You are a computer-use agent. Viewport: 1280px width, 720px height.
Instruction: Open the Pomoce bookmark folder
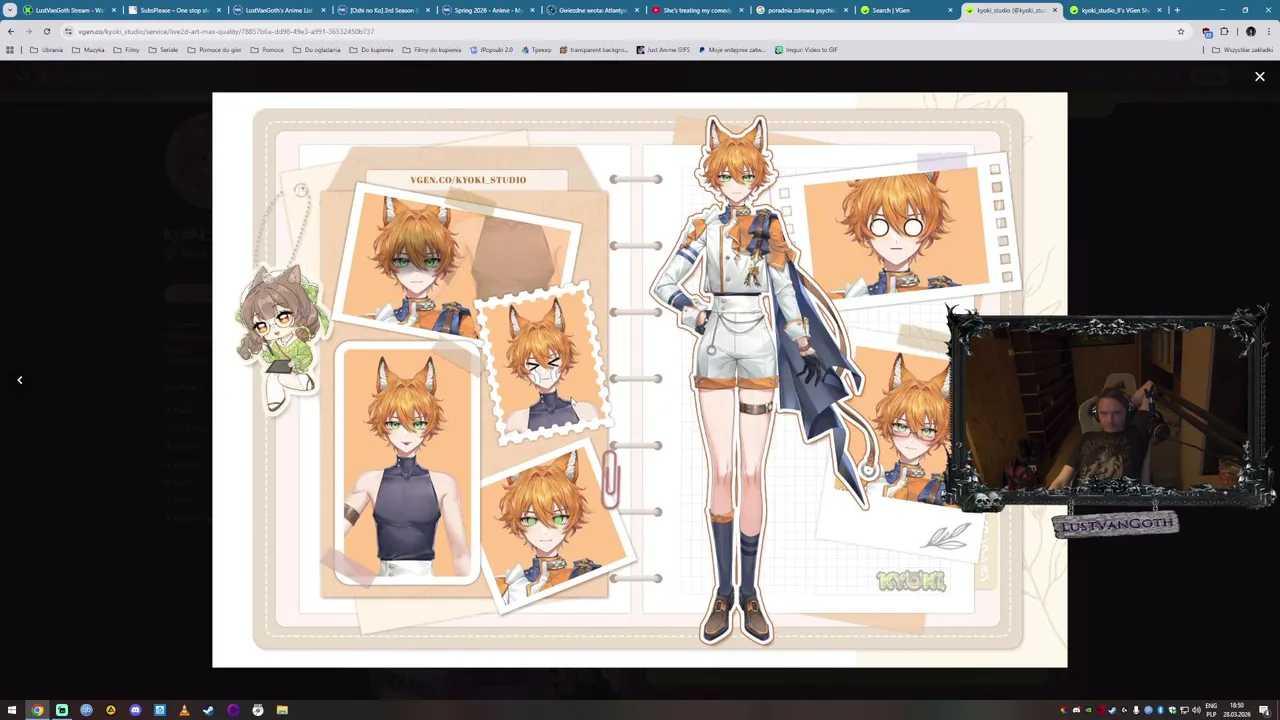266,49
